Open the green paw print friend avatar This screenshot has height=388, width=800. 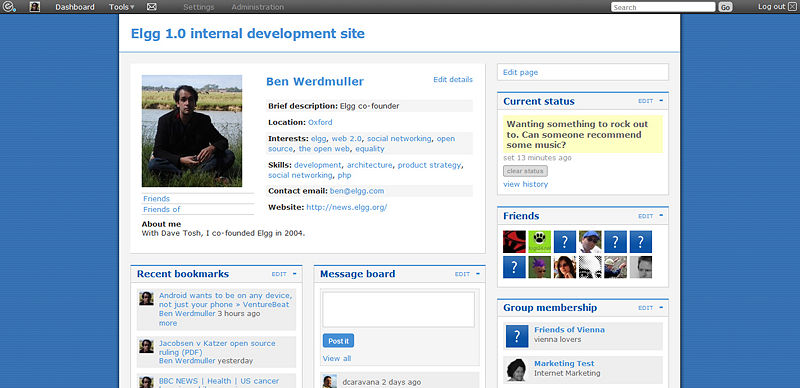click(x=539, y=242)
